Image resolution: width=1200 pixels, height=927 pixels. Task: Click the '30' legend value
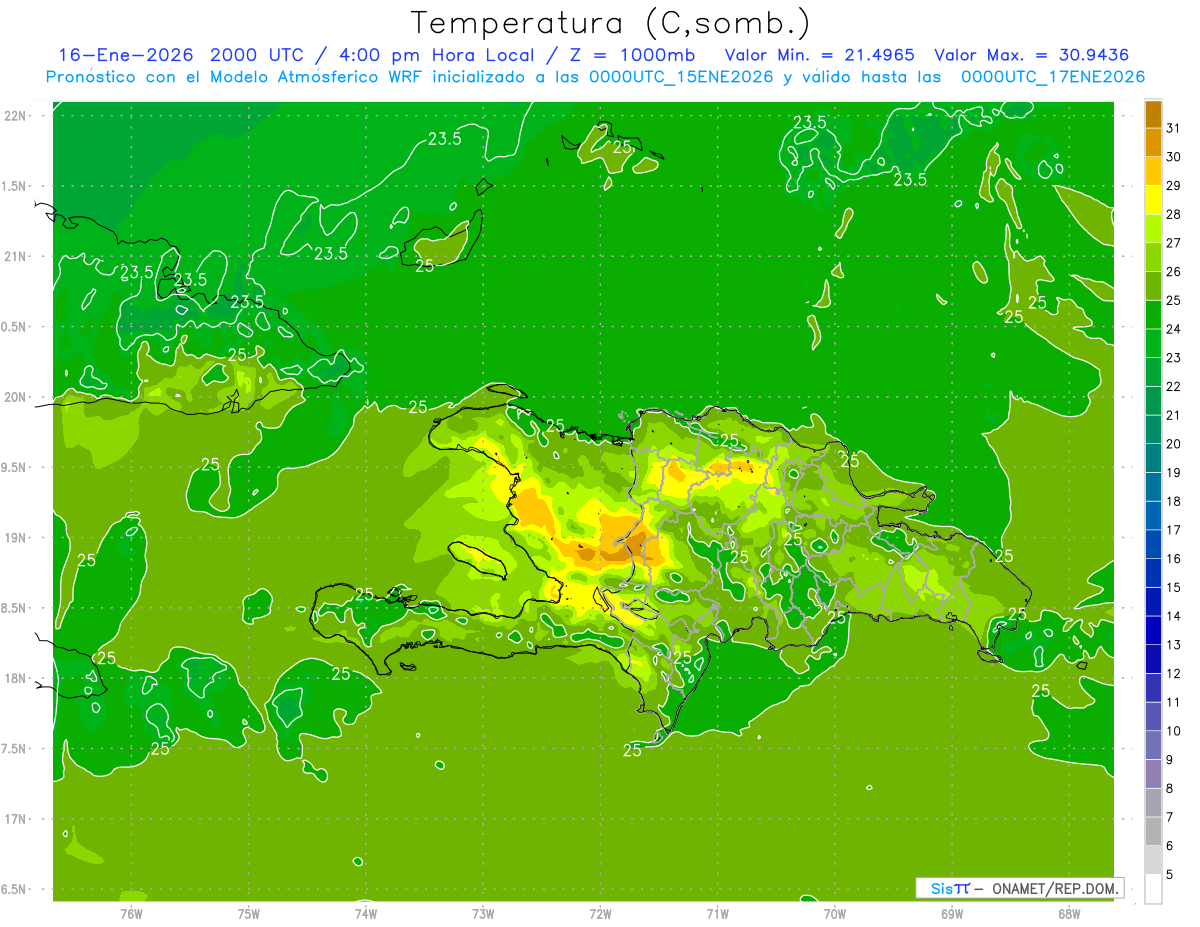coord(1174,157)
